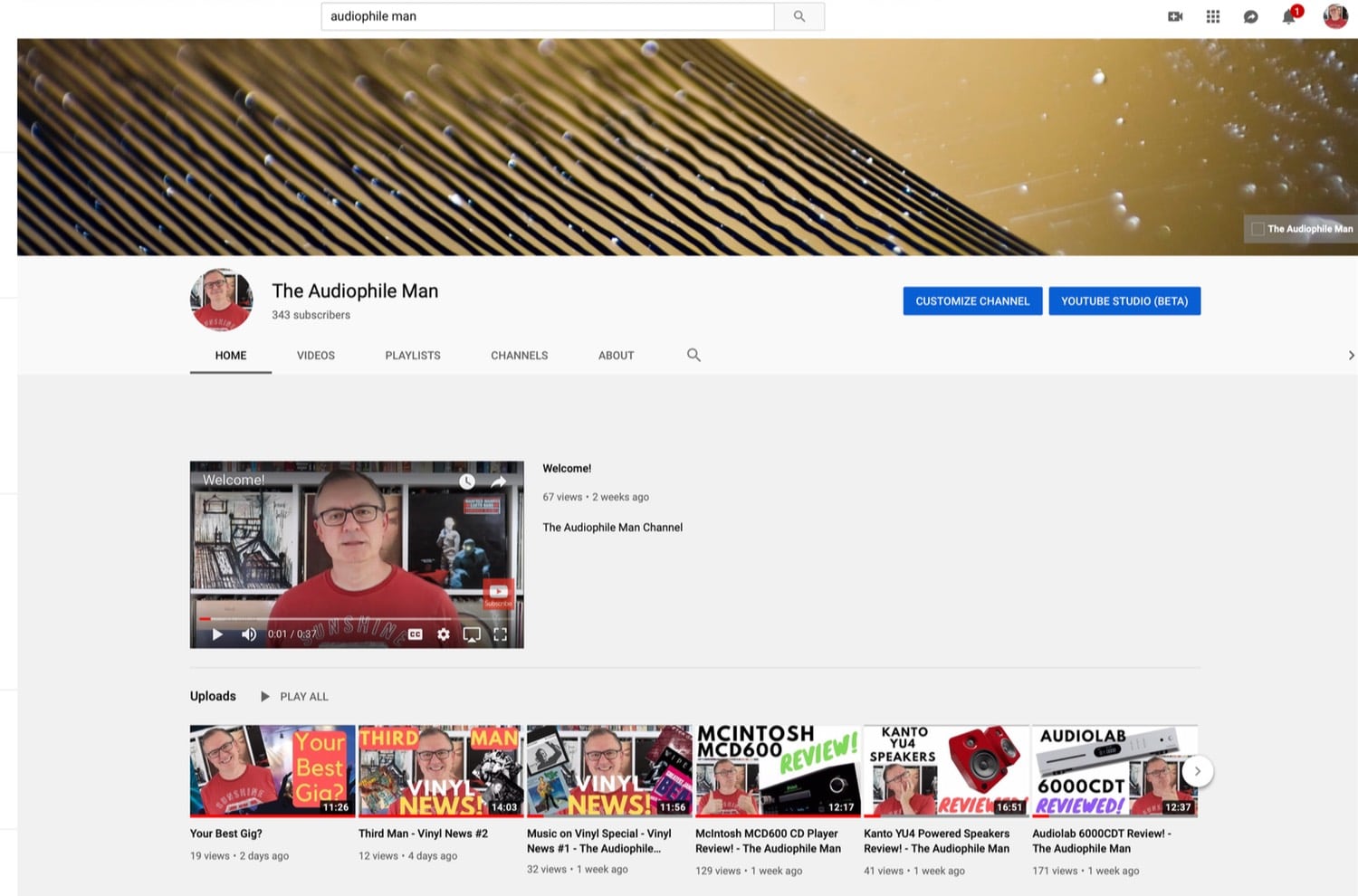Click the Your Best Gig? title

[x=226, y=834]
